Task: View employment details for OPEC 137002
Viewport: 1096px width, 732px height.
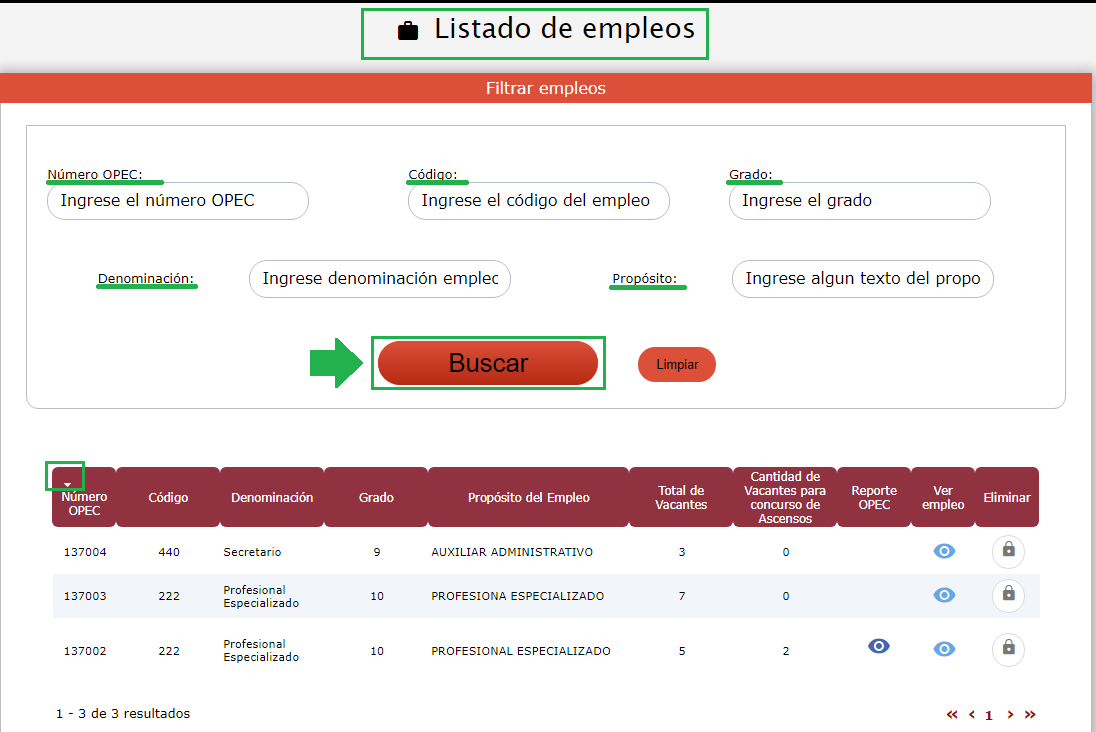Action: (944, 649)
